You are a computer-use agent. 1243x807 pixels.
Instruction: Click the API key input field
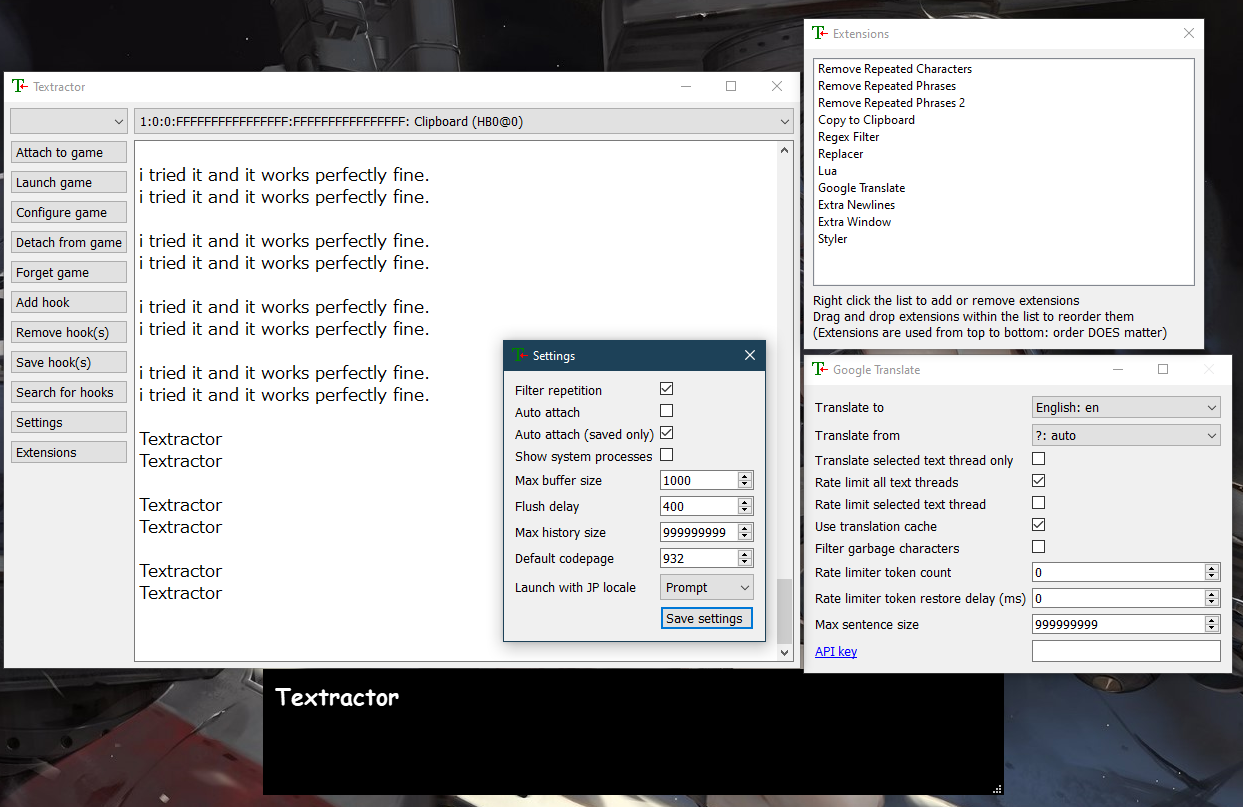(x=1126, y=651)
